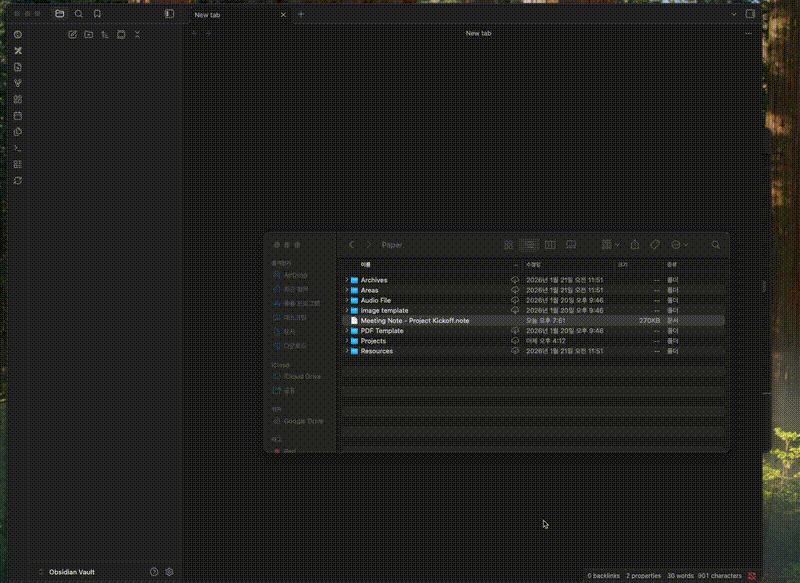The image size is (800, 583).
Task: Create a new note with the pencil icon
Action: (x=73, y=35)
